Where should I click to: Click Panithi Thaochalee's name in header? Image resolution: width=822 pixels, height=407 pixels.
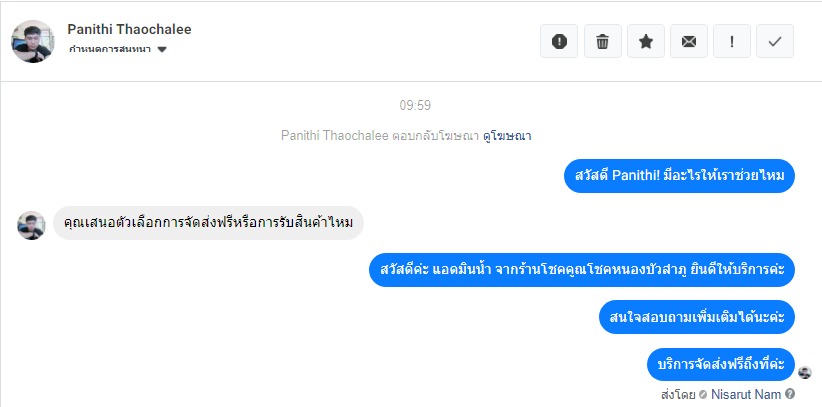(x=129, y=29)
